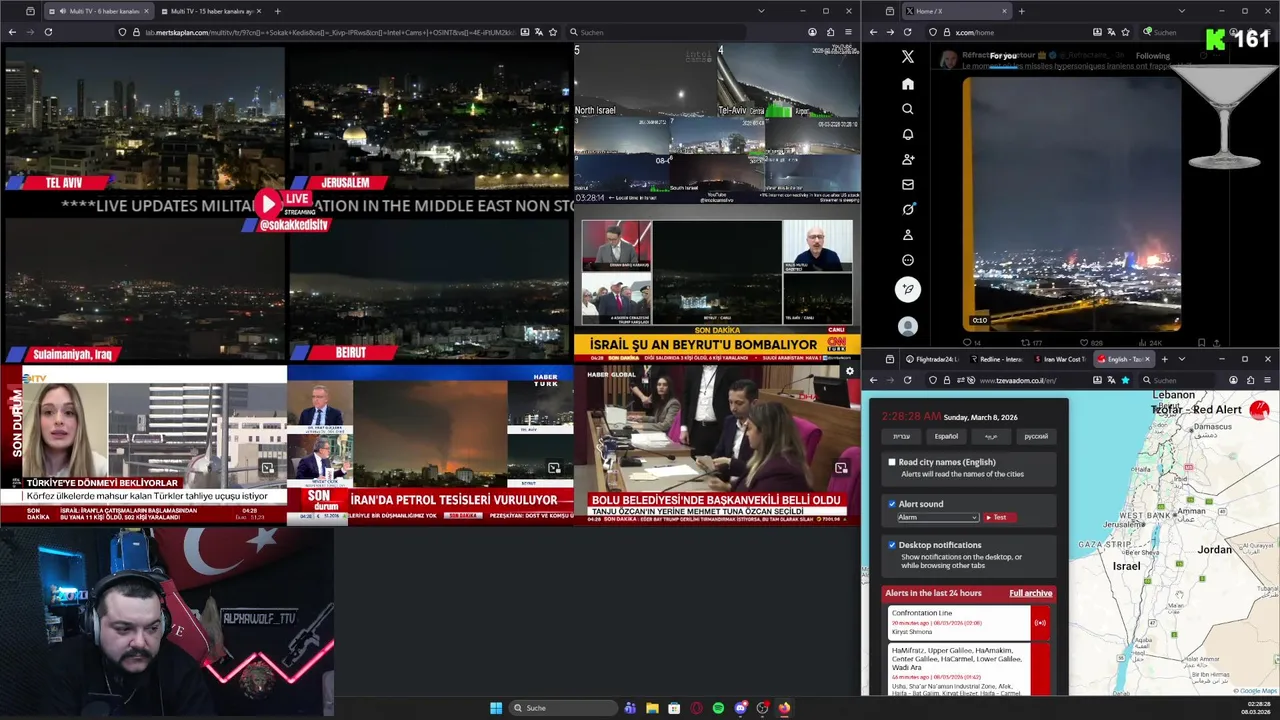This screenshot has width=1280, height=720.
Task: Bookmark star in x.com address bar
Action: pos(1125,32)
